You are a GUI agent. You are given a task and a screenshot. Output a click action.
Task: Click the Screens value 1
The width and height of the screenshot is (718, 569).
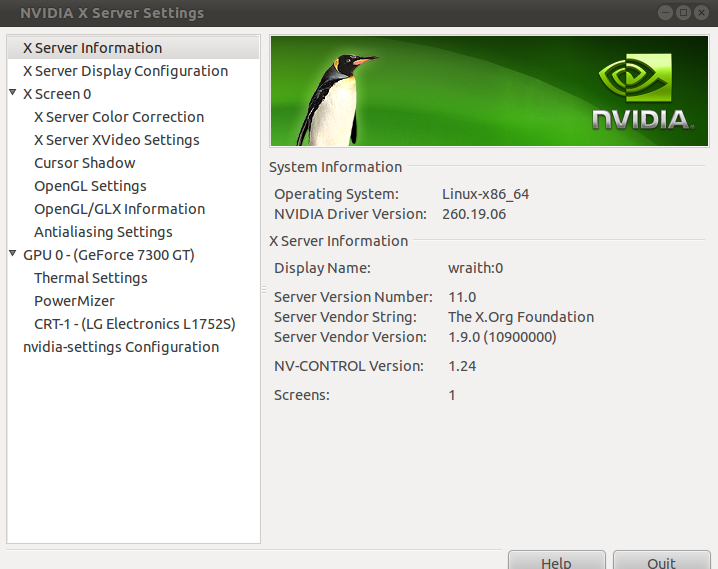tap(452, 395)
